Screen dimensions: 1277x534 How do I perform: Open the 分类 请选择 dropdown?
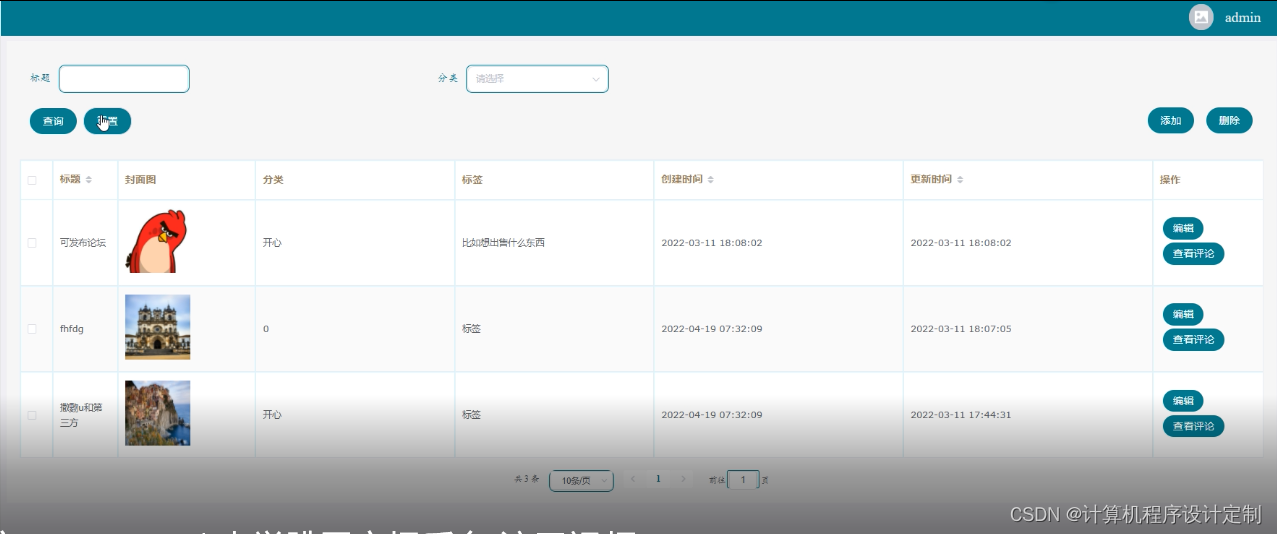point(537,79)
